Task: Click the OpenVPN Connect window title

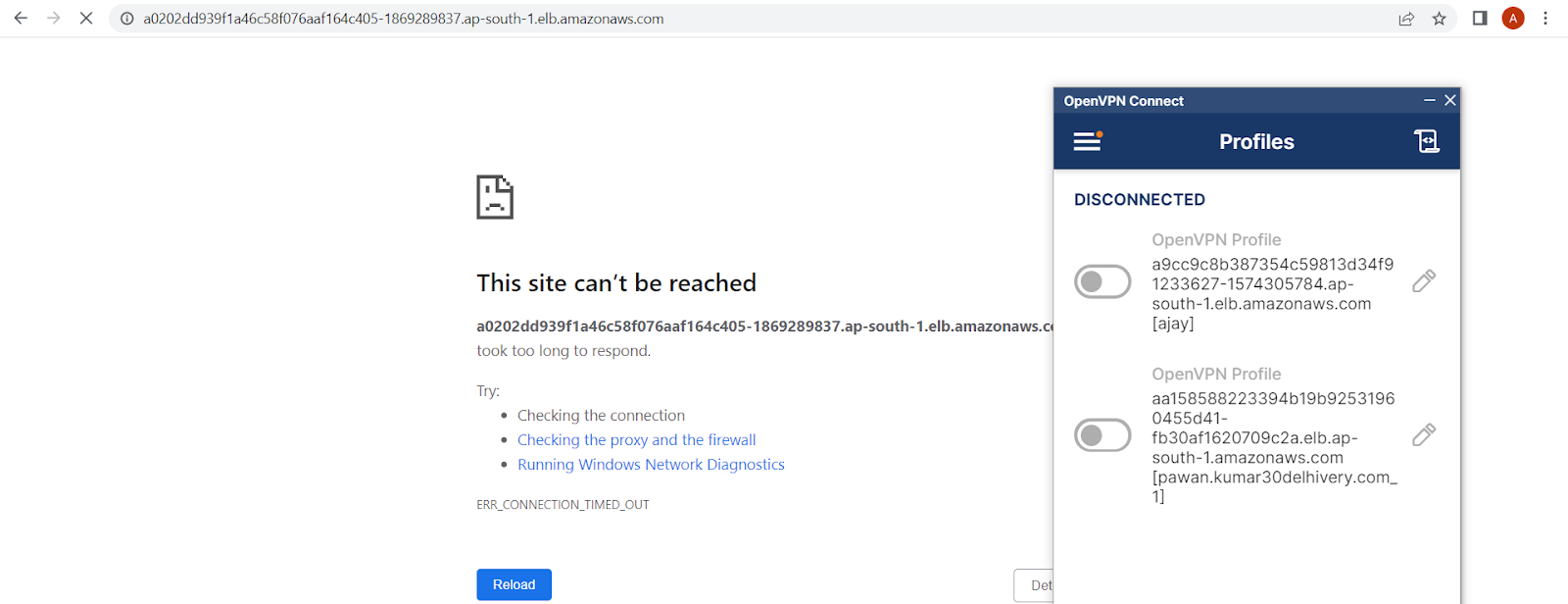Action: [x=1124, y=101]
